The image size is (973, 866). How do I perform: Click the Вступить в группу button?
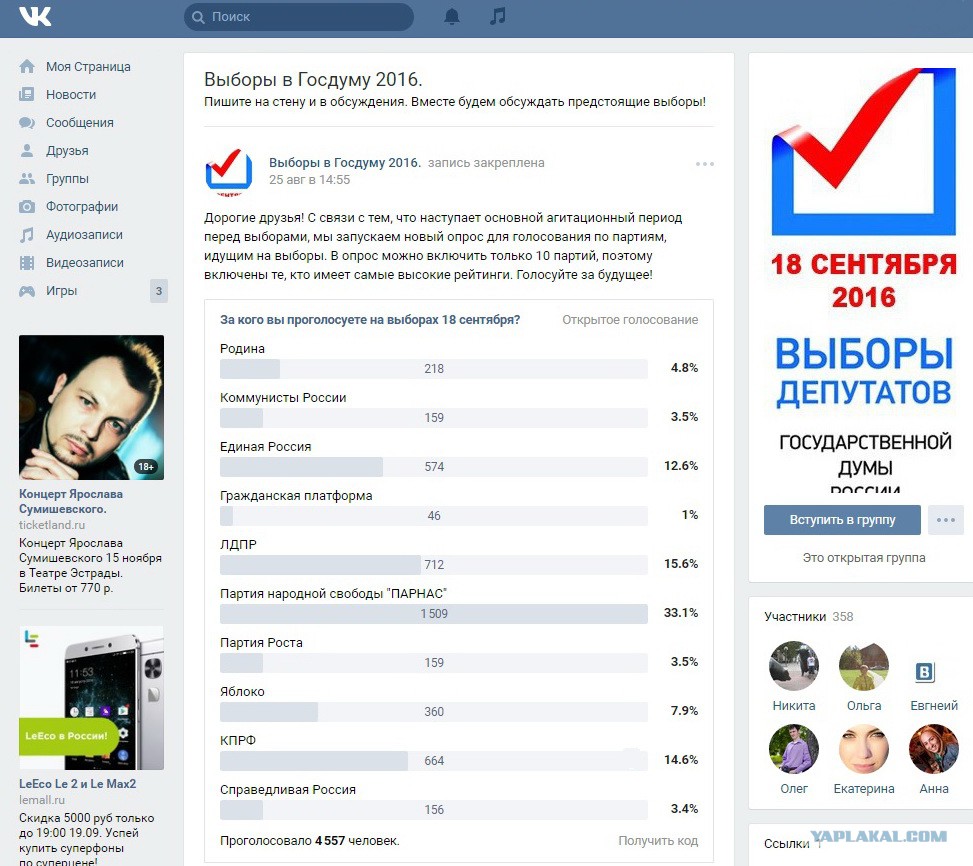(x=842, y=520)
